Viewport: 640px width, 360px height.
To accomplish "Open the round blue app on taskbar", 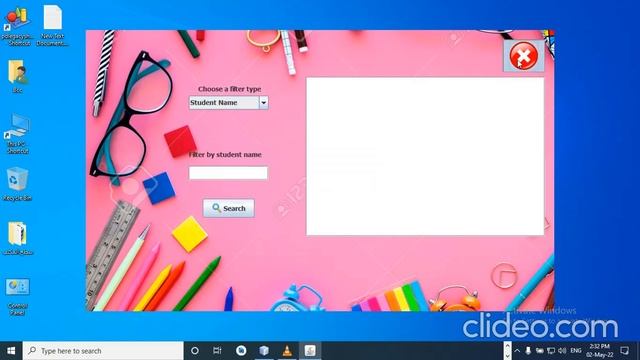I will [241, 351].
